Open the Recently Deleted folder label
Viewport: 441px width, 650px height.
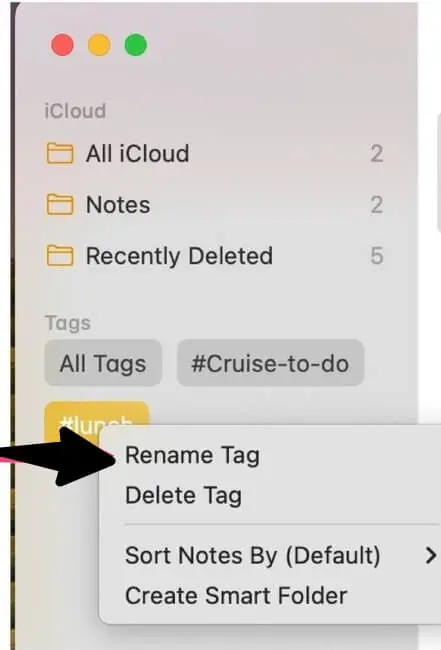(179, 255)
